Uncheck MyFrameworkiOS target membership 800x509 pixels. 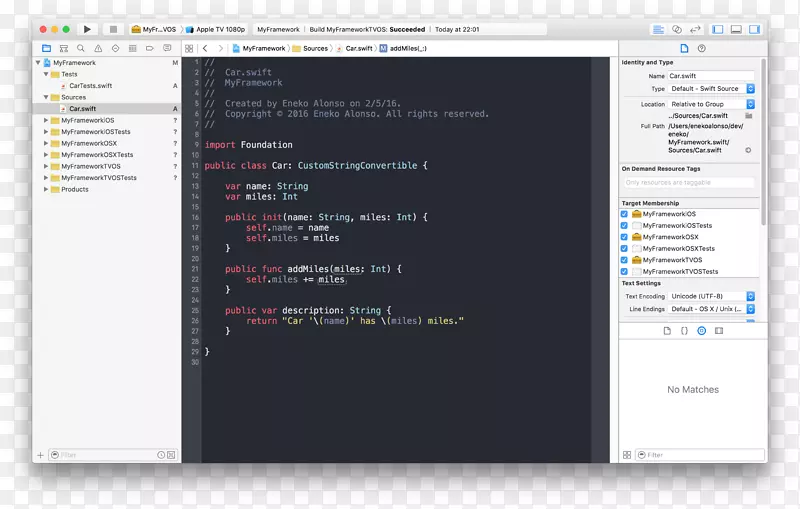point(625,214)
